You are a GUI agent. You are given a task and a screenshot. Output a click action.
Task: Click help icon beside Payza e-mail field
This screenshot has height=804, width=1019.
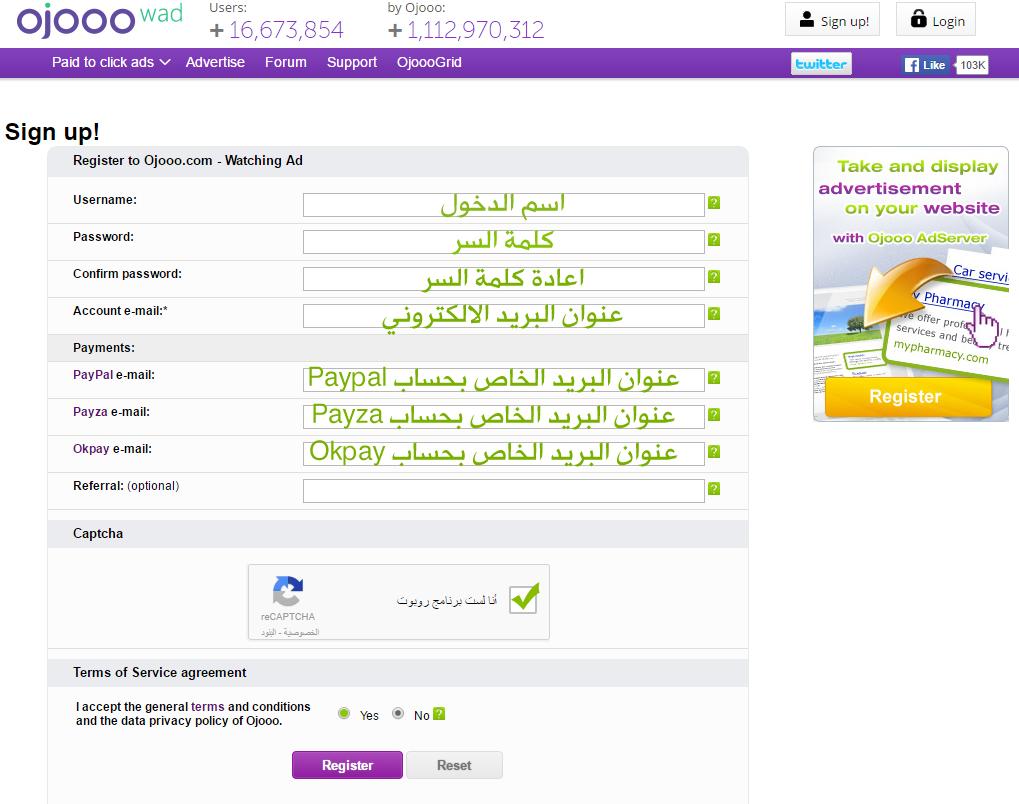click(x=714, y=415)
